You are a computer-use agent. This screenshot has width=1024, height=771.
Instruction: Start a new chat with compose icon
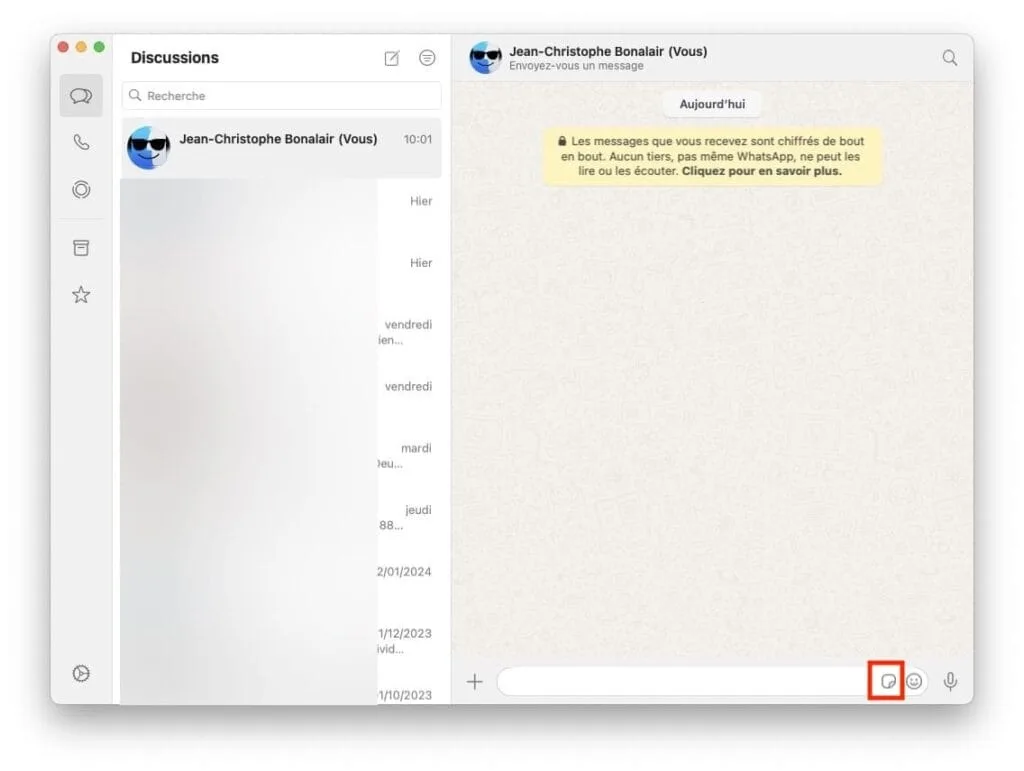391,58
